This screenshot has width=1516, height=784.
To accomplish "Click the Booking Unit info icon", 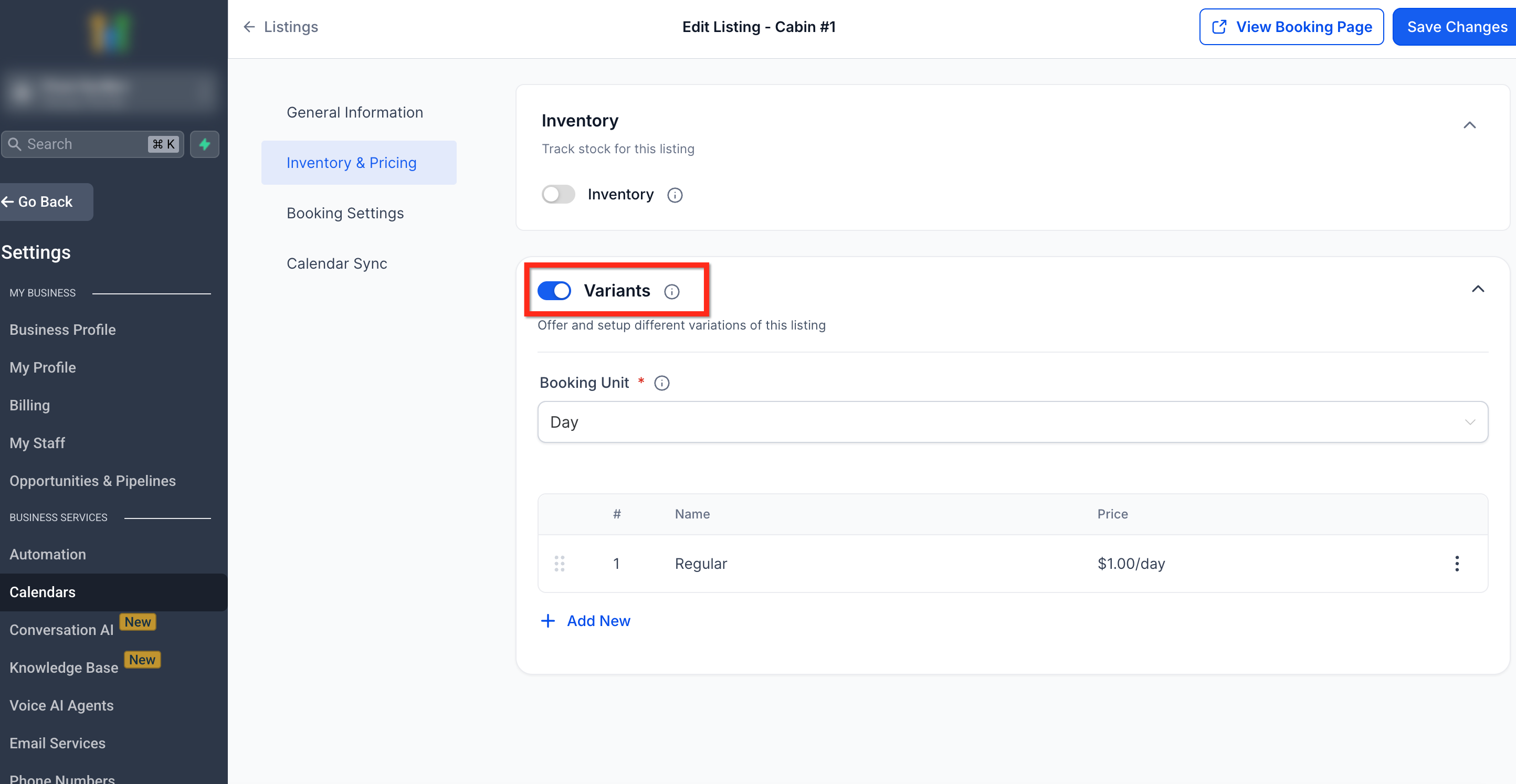I will 661,383.
